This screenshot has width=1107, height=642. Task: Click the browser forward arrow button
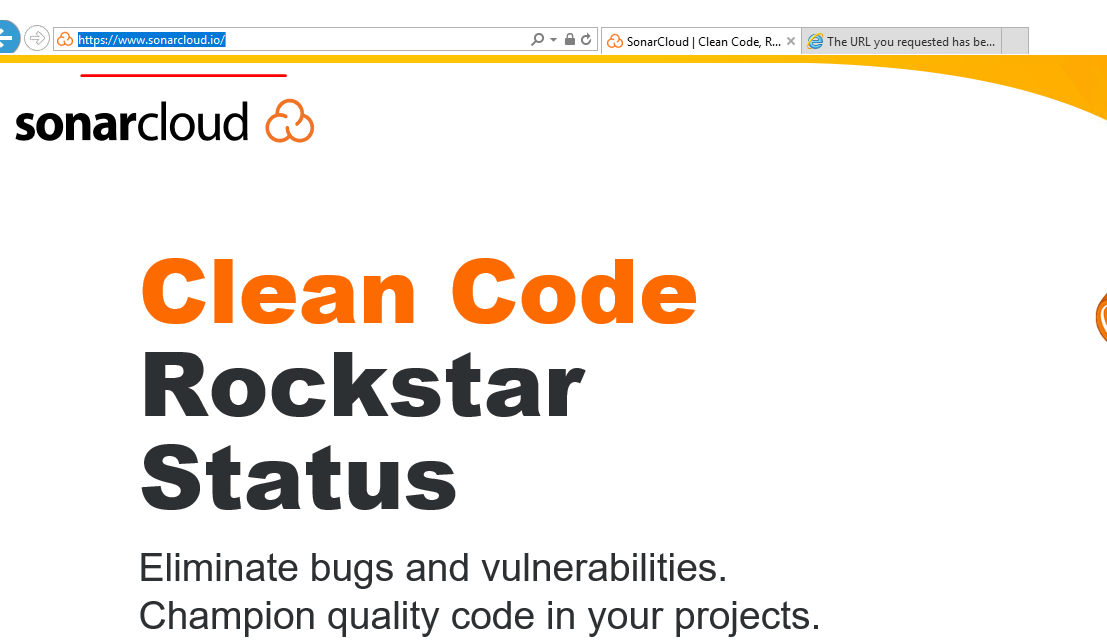[x=37, y=38]
